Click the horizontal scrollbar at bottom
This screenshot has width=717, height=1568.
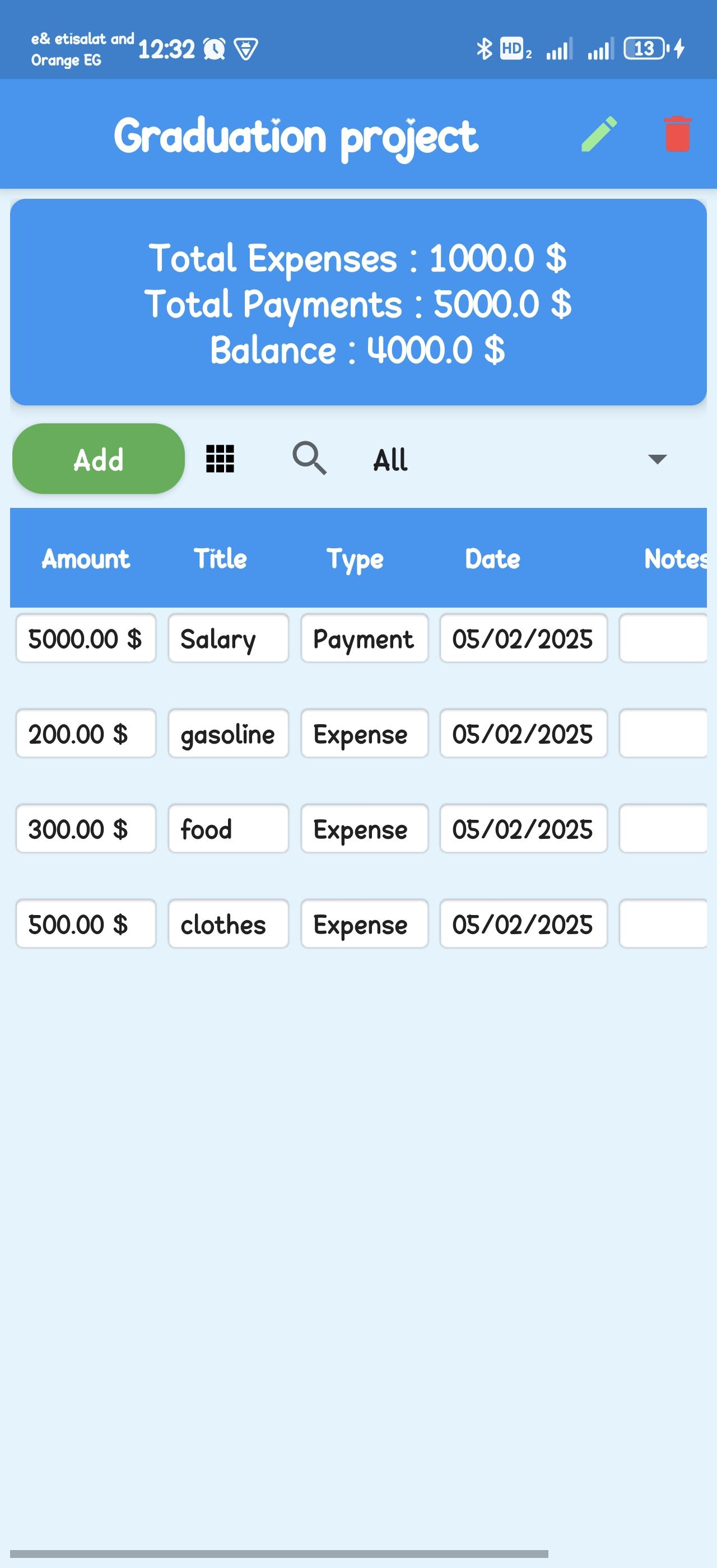point(279,1553)
